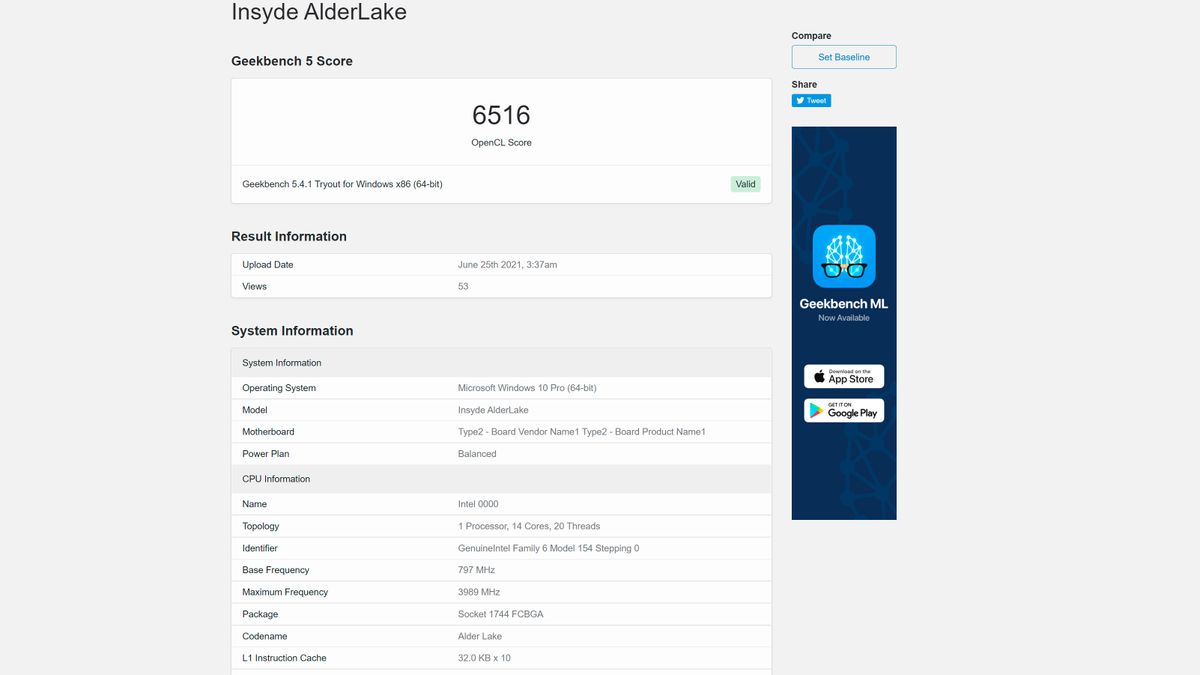
Task: Click the Views count row
Action: (x=501, y=286)
